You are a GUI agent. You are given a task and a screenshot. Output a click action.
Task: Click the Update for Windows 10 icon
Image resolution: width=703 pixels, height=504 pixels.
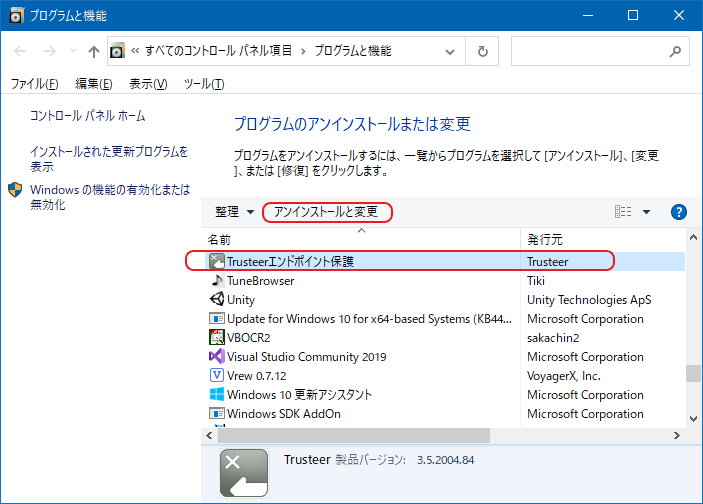tap(217, 318)
